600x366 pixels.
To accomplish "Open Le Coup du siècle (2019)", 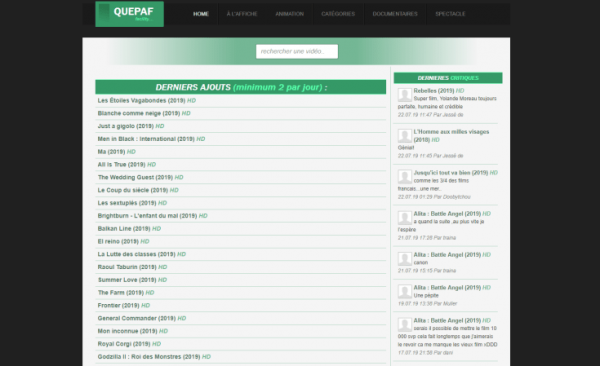I will pos(138,190).
